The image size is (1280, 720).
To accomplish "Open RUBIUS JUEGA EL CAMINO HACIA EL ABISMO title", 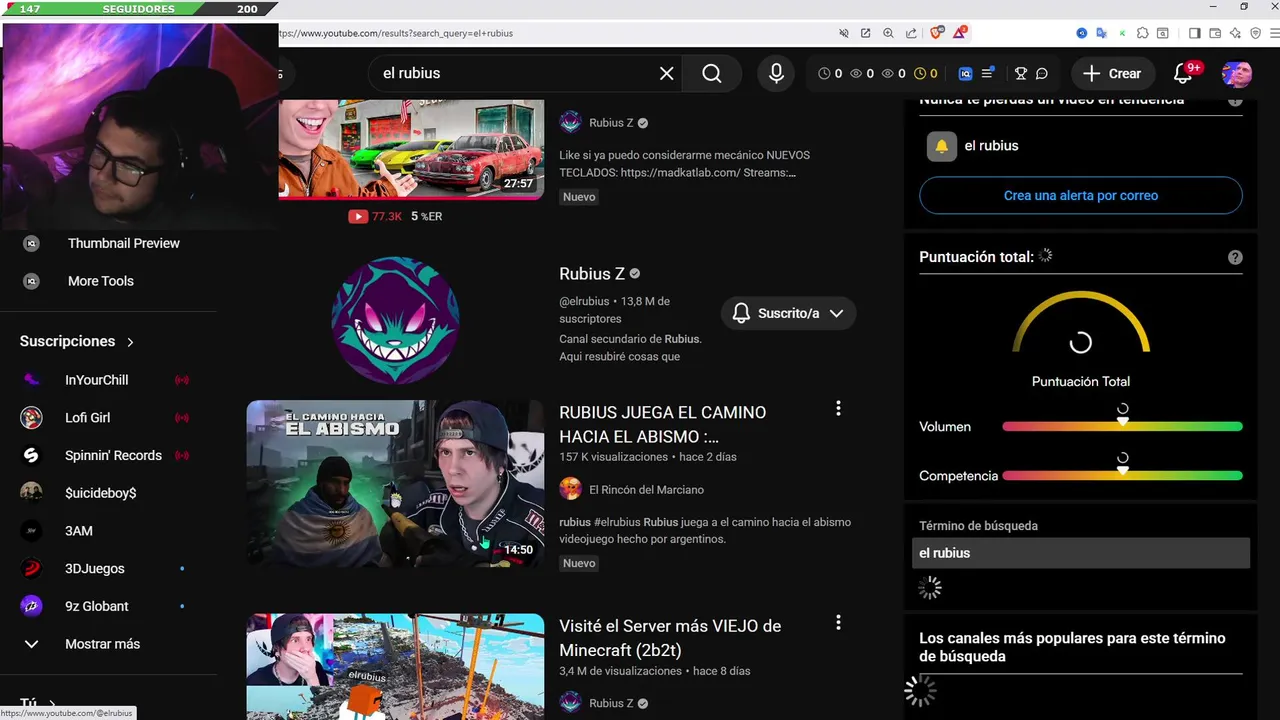I will 662,424.
